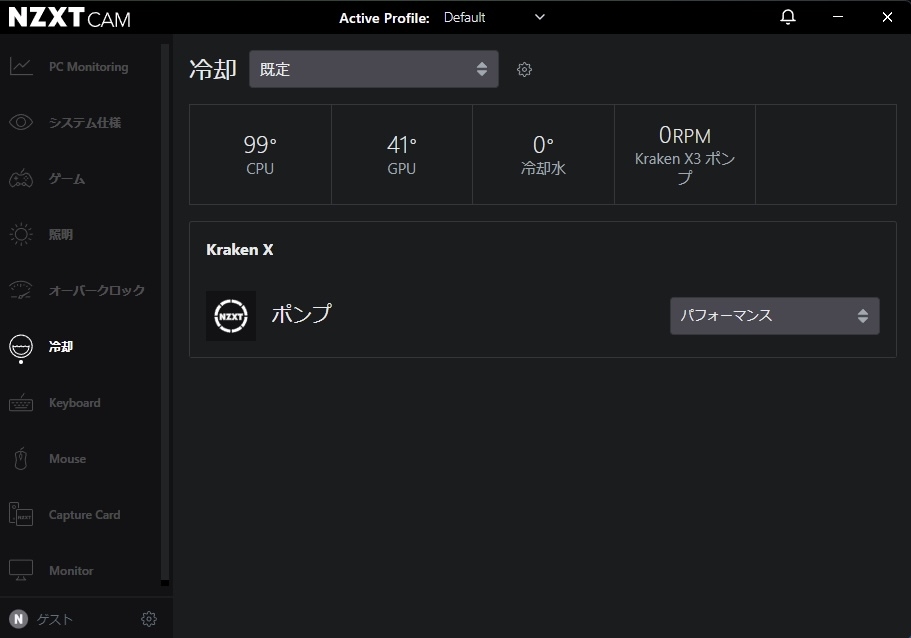Select the Capture Card menu item
The width and height of the screenshot is (911, 638).
[x=84, y=515]
